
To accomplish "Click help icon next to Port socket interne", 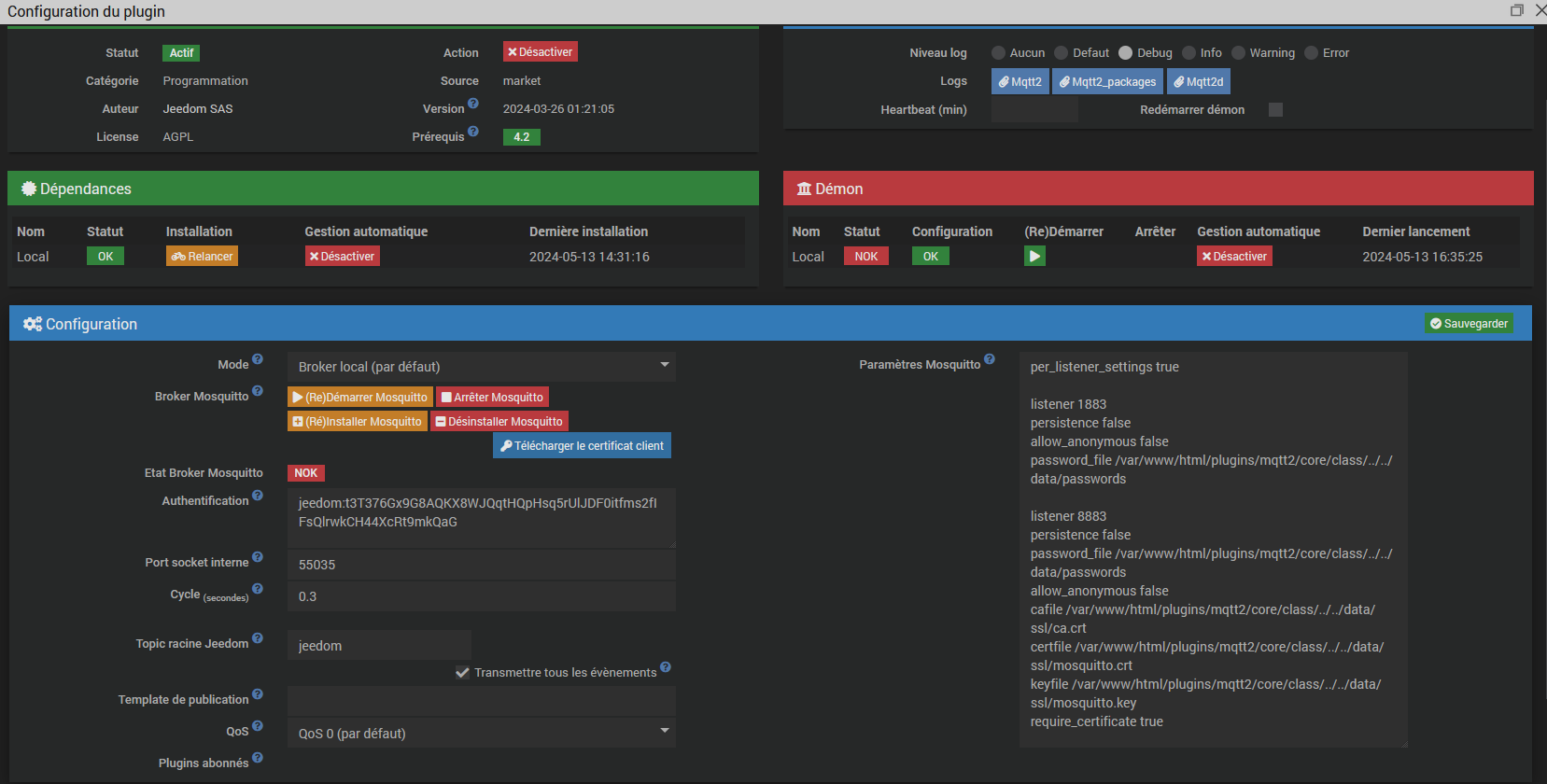I will (x=258, y=557).
